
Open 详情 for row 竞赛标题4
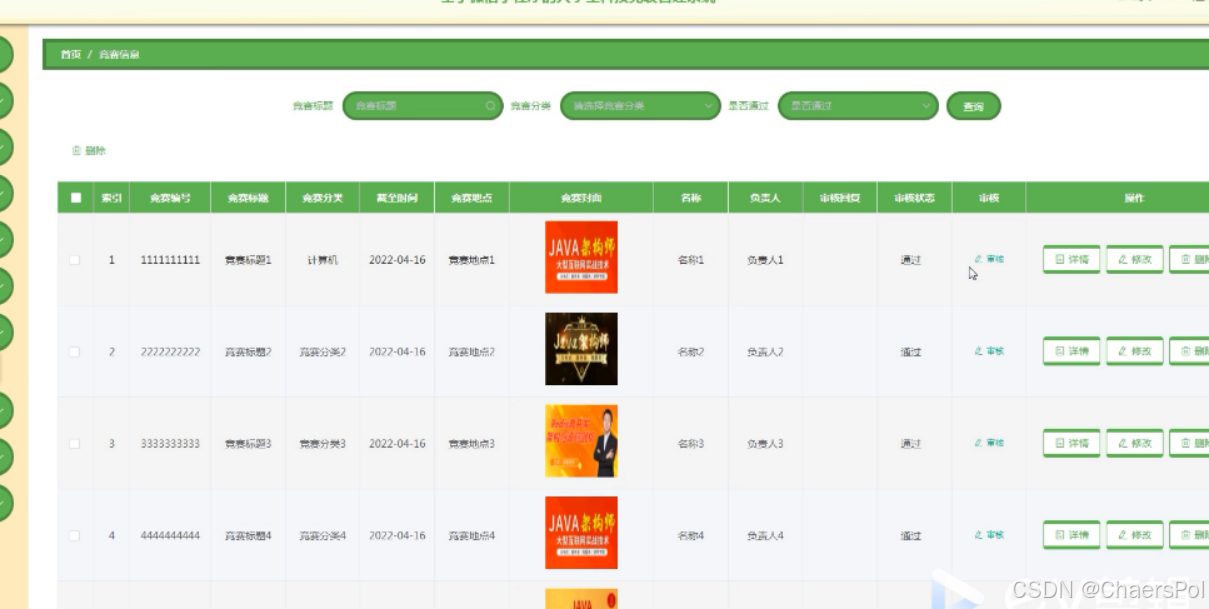pyautogui.click(x=1071, y=535)
